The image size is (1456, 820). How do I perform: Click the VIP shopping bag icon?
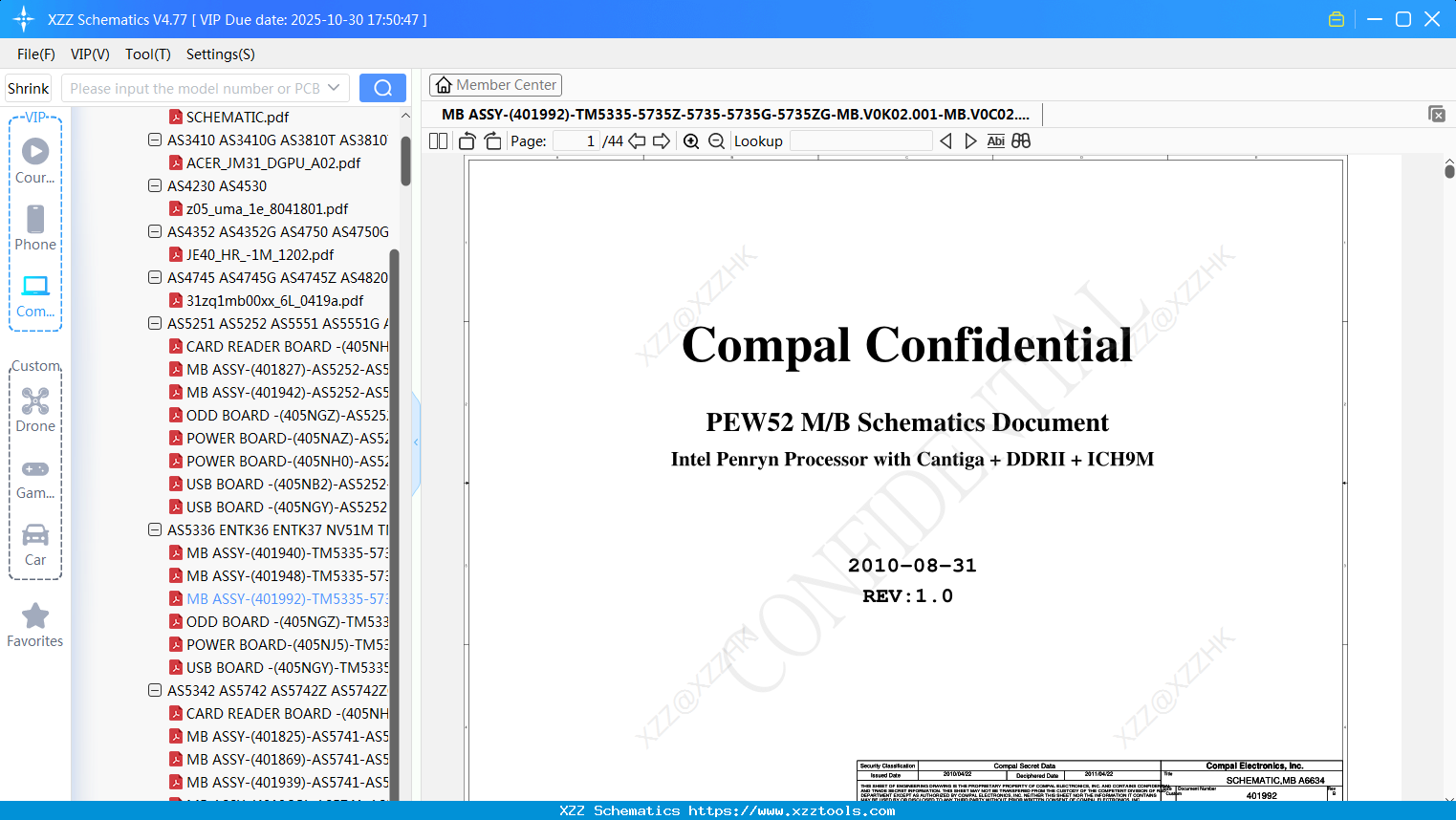tap(1336, 19)
